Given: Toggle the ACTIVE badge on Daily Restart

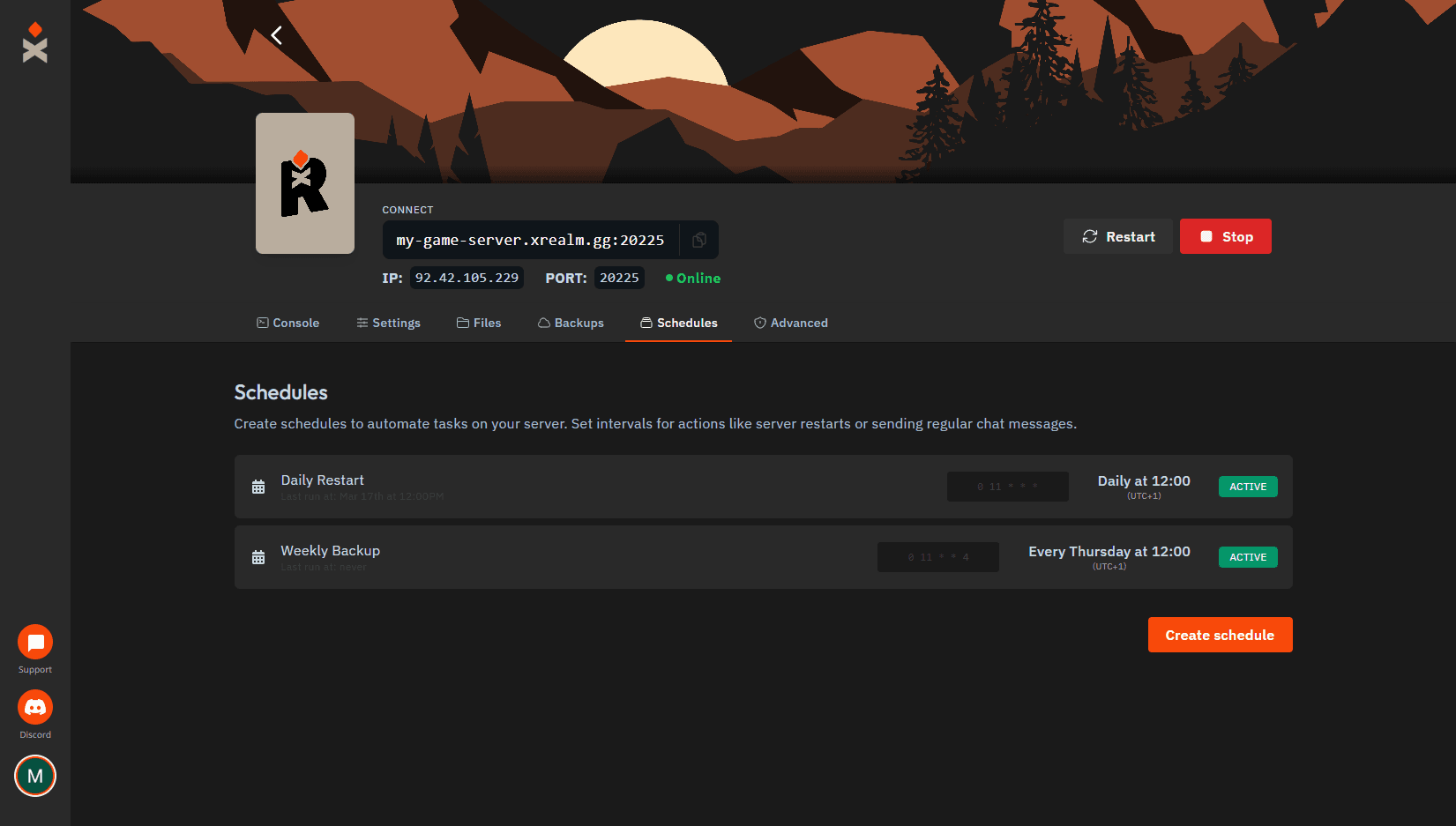Looking at the screenshot, I should (x=1247, y=487).
